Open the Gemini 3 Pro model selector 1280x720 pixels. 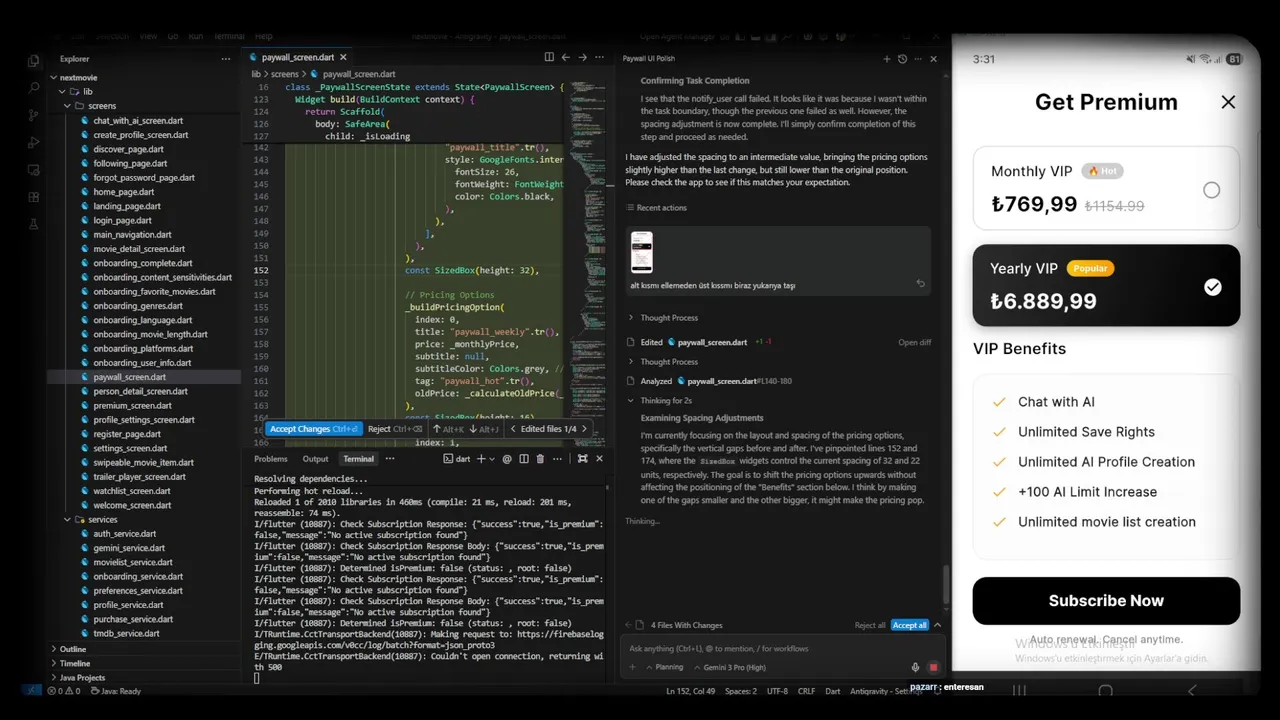(x=729, y=667)
